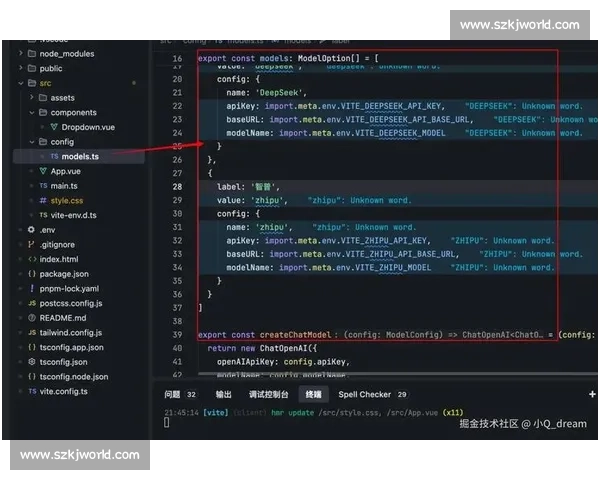The image size is (600, 480).
Task: Click git icon beside .gitignore
Action: [31, 244]
